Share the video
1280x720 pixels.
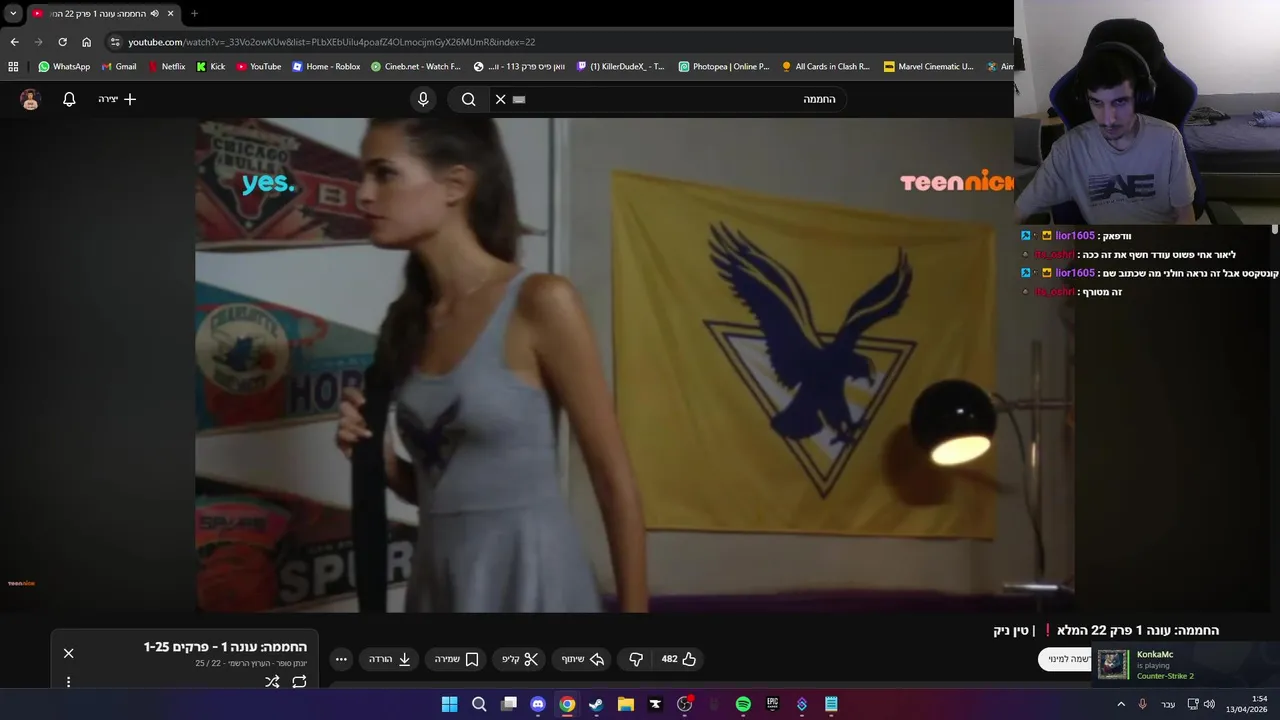click(582, 659)
